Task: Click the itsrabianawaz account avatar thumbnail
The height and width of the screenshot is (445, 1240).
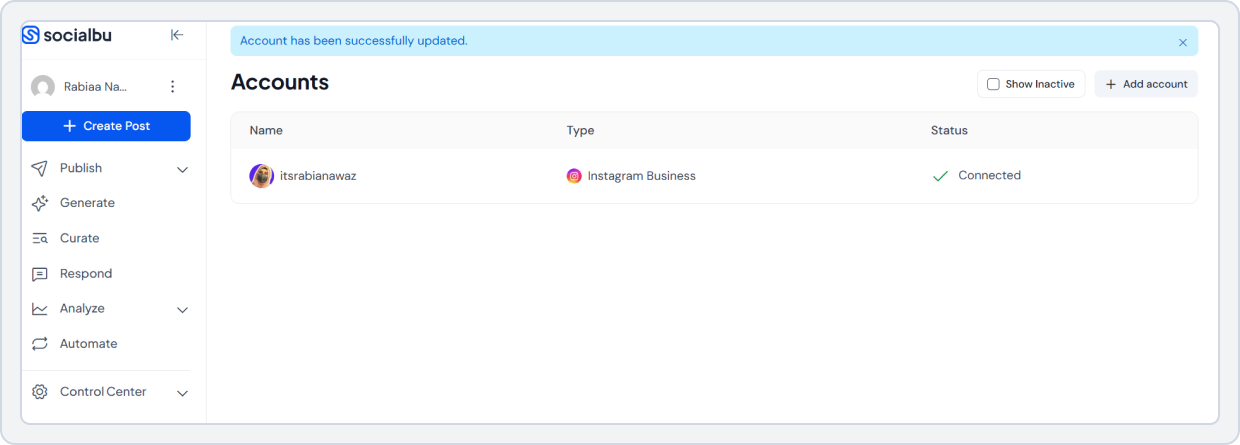Action: pyautogui.click(x=261, y=176)
